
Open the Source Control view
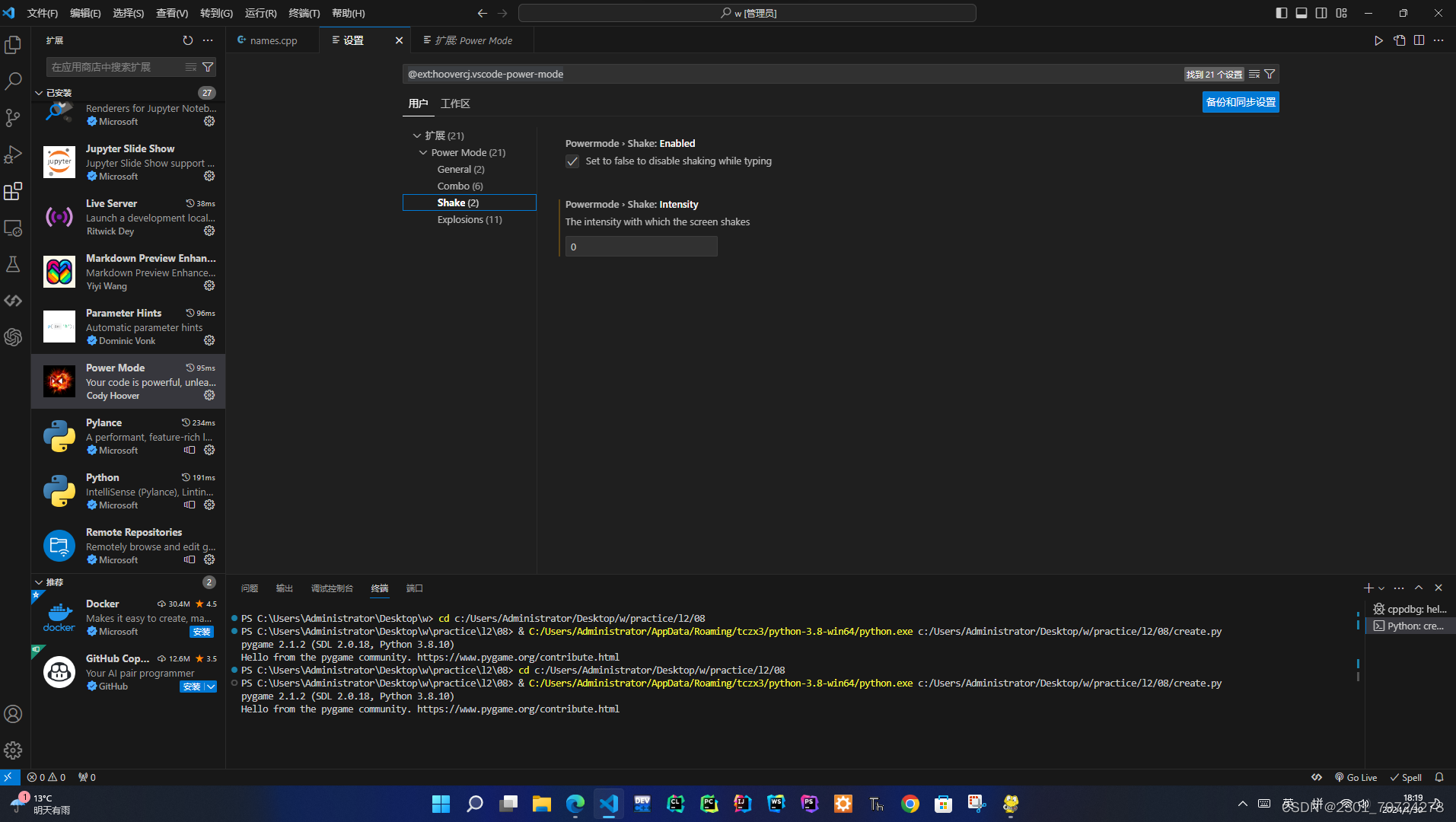click(12, 117)
